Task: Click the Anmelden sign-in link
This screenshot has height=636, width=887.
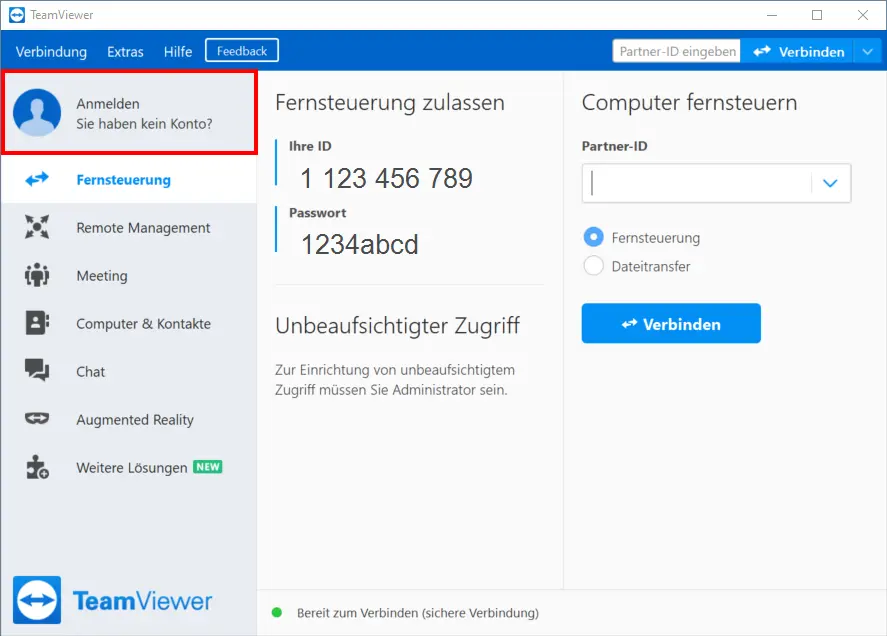Action: [x=107, y=104]
